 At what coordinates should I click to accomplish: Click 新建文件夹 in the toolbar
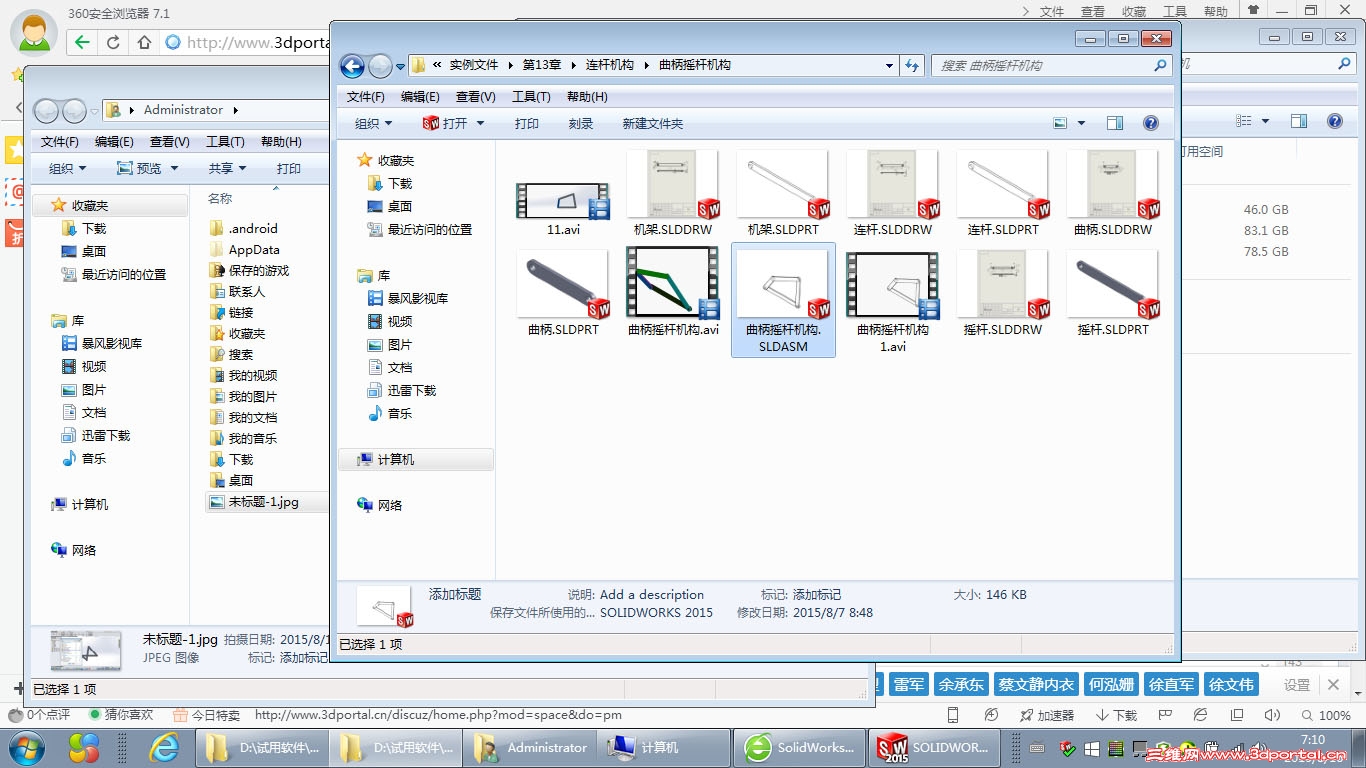pyautogui.click(x=652, y=123)
